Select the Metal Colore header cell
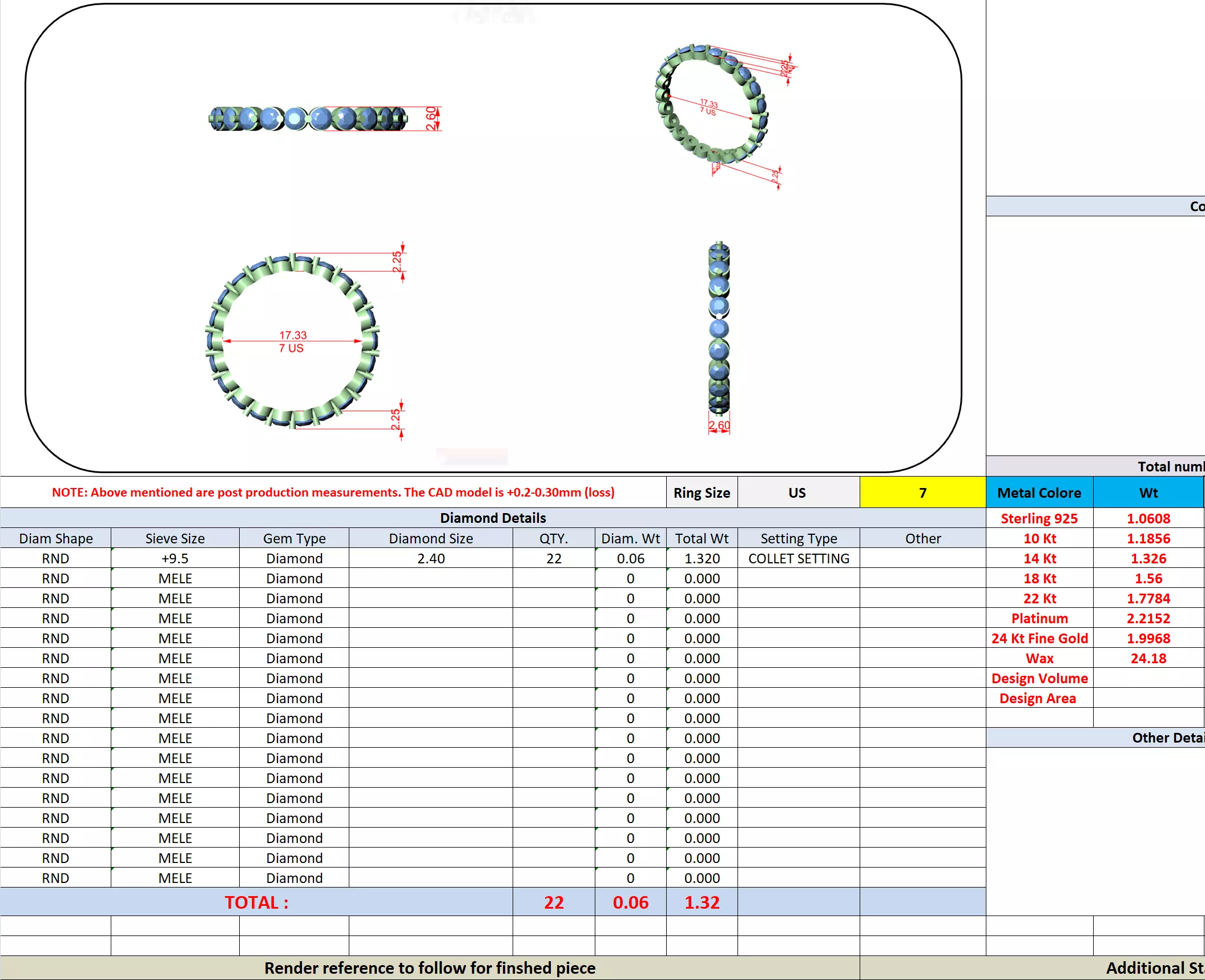 (x=1039, y=493)
